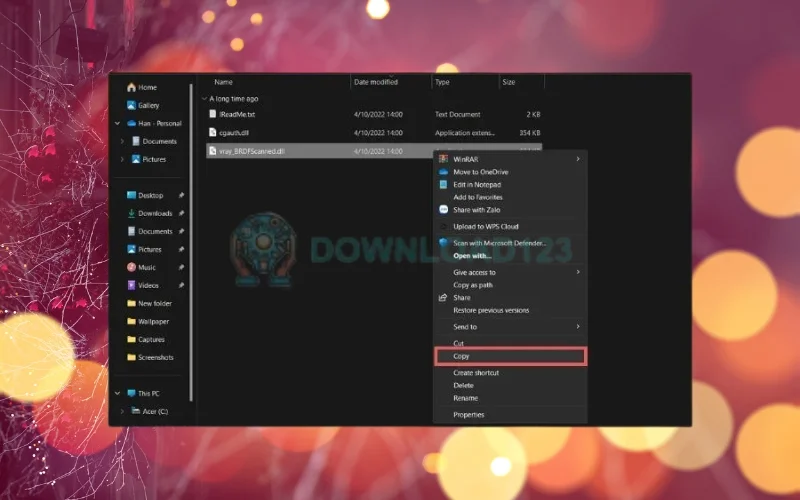Viewport: 800px width, 500px height.
Task: Click the Share icon in context menu
Action: tap(443, 298)
